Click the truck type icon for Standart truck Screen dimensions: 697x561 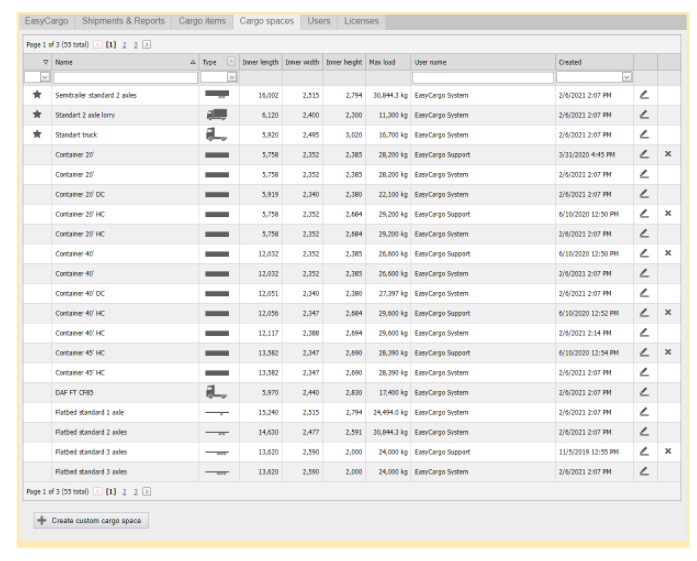click(216, 134)
